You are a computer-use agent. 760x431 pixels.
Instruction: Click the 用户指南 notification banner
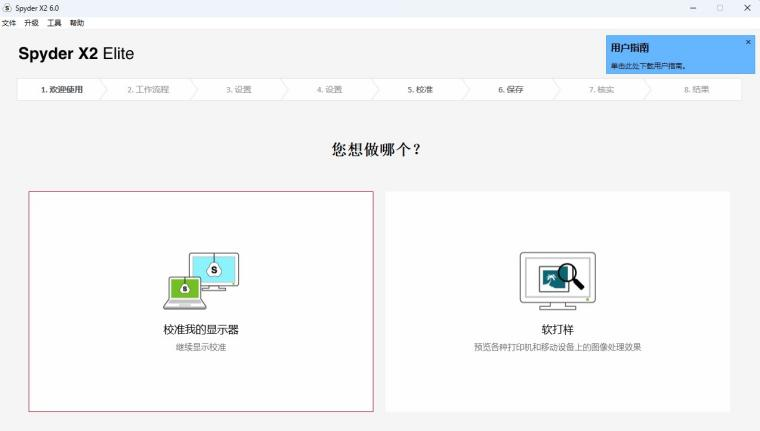coord(680,55)
